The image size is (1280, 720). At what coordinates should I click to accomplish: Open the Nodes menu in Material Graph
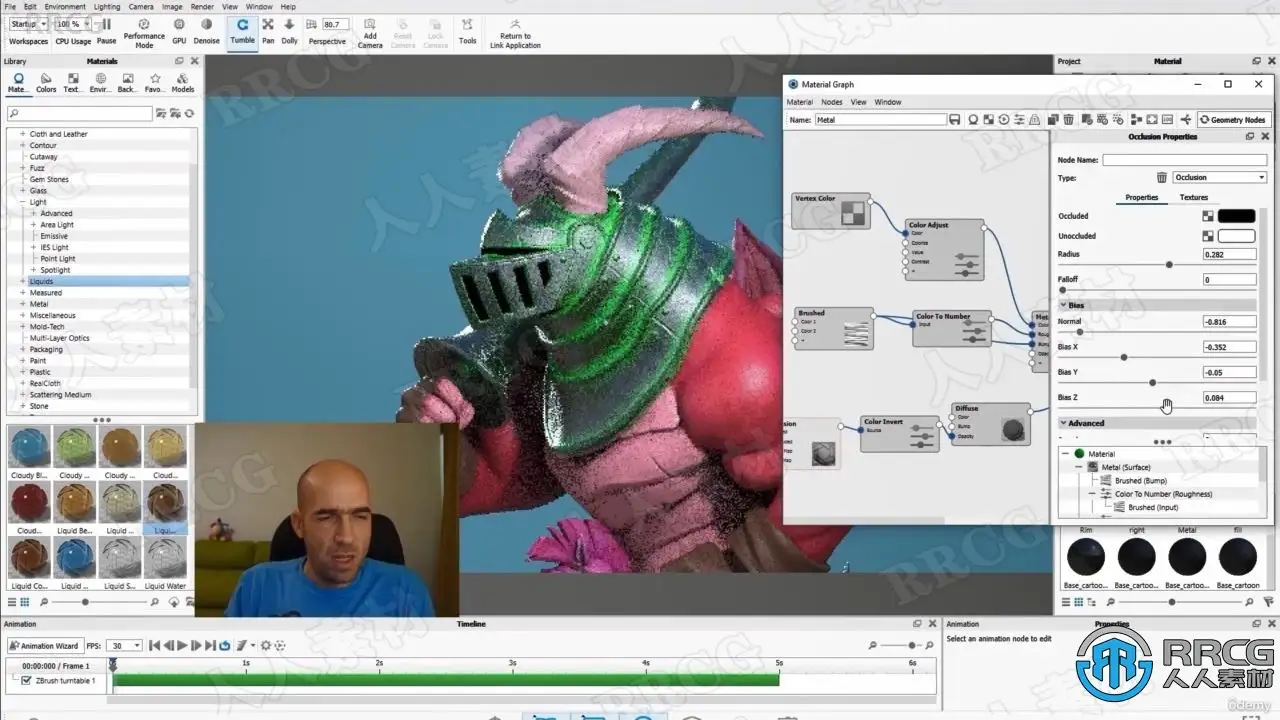tap(831, 102)
